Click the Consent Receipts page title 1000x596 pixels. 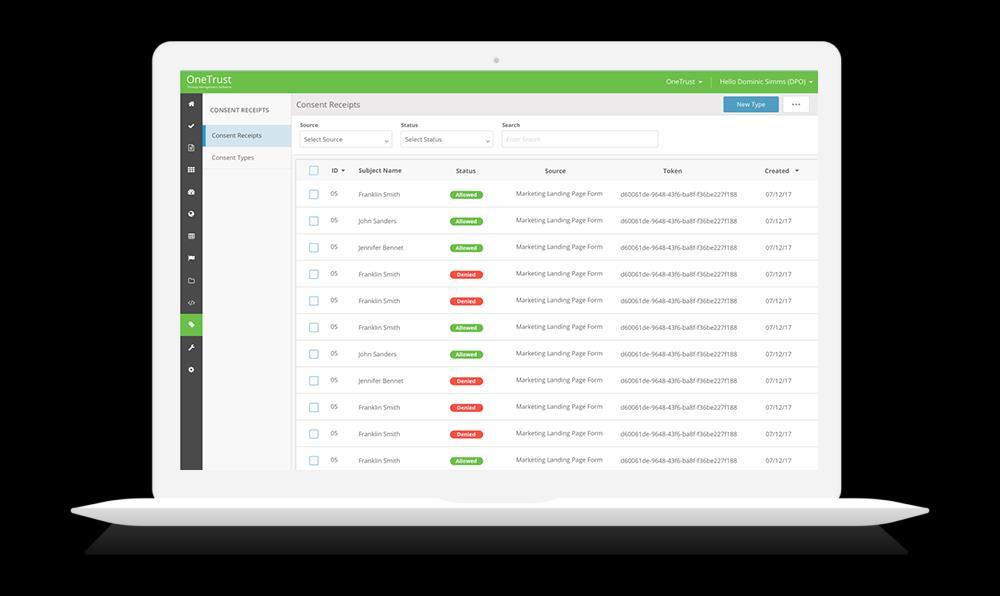pyautogui.click(x=328, y=105)
